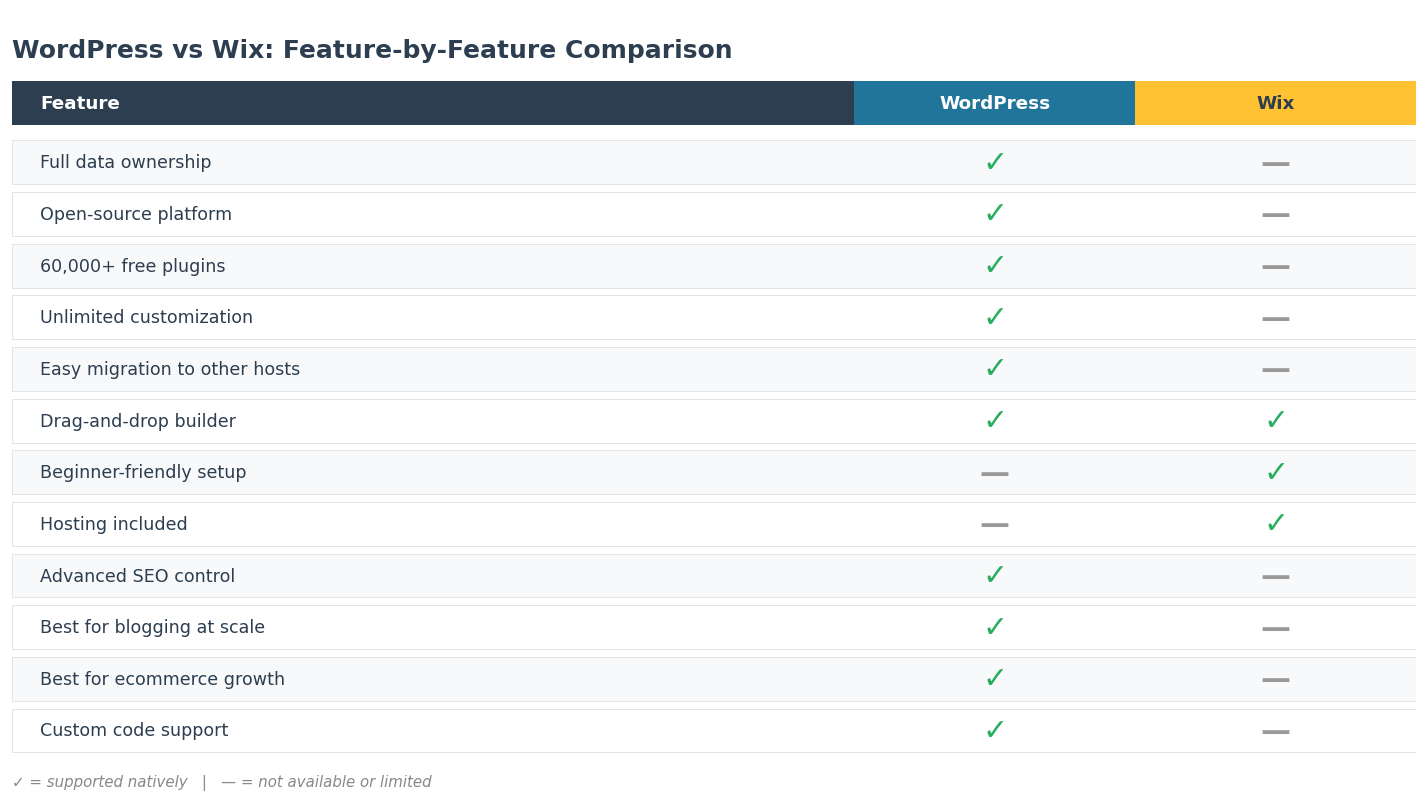Click the WordPress checkmark for Full data ownership
Viewport: 1427px width, 802px height.
tap(994, 162)
